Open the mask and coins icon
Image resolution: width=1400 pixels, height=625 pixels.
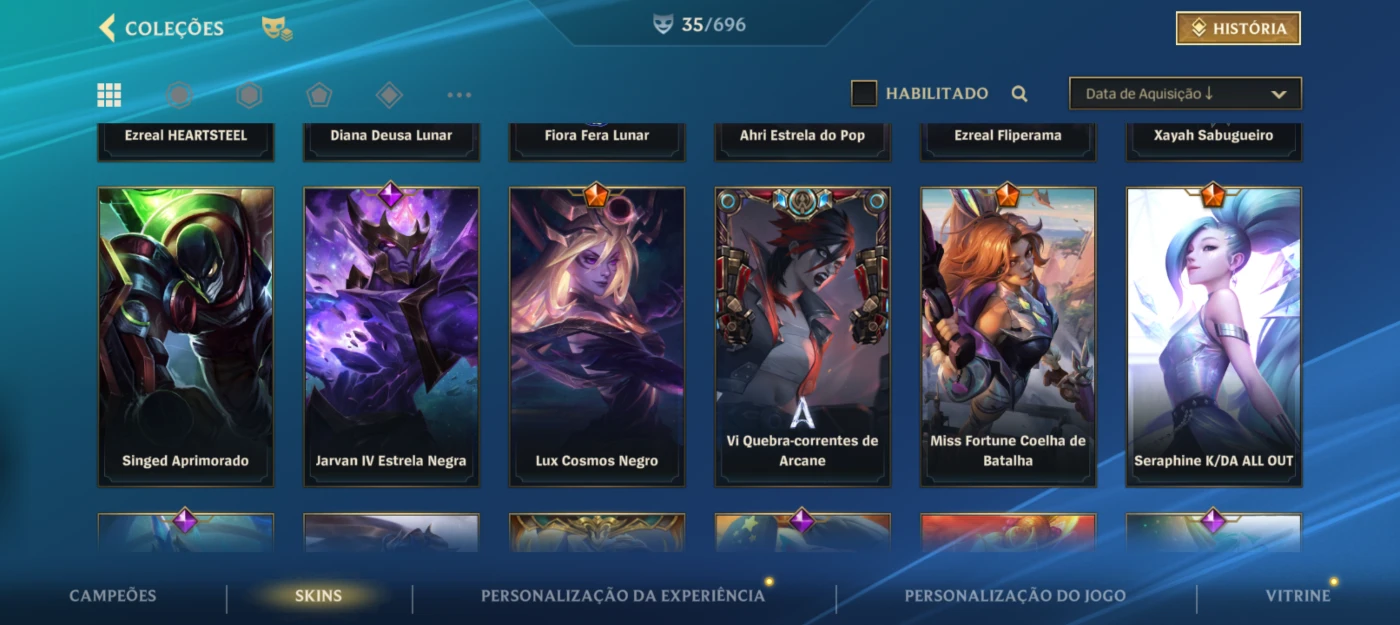(277, 28)
